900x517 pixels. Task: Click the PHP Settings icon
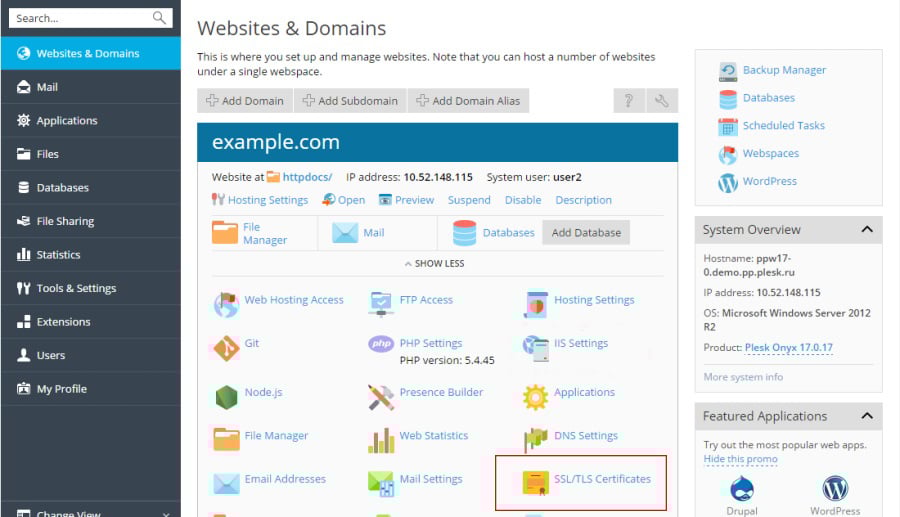[381, 344]
